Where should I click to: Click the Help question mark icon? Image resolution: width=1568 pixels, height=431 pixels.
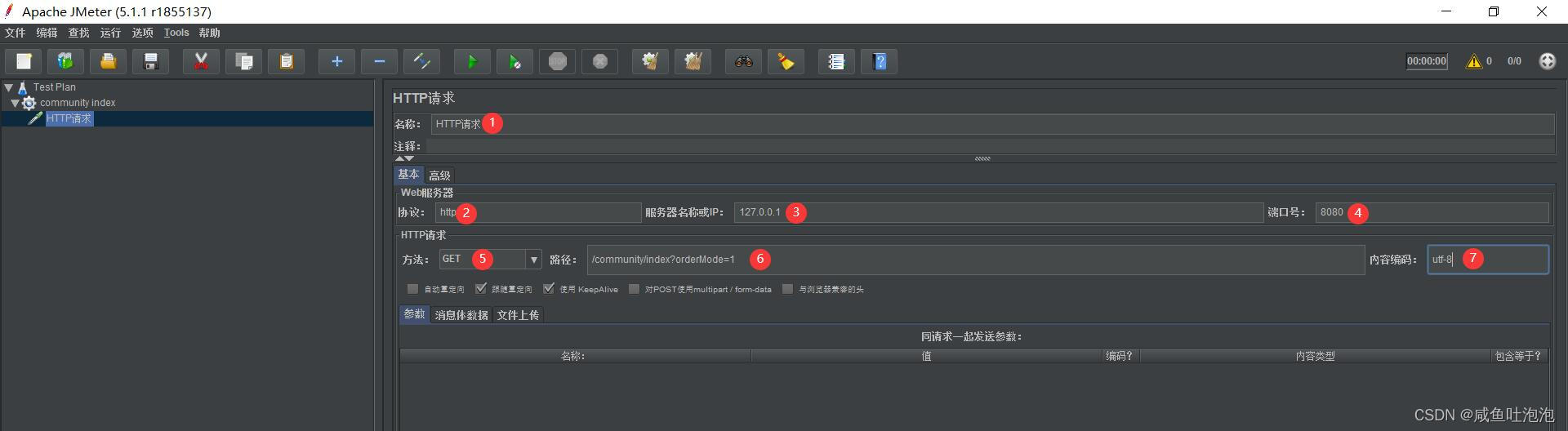[x=880, y=61]
